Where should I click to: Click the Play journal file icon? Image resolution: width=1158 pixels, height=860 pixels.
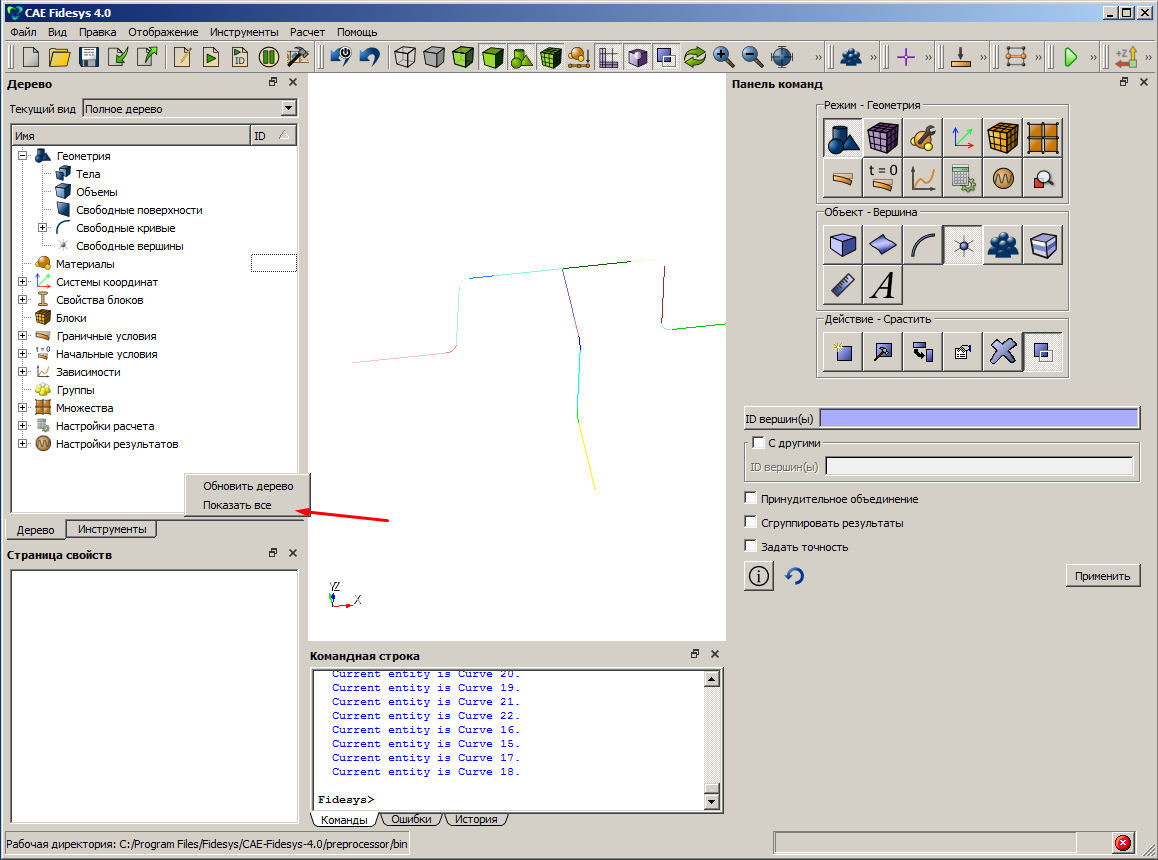pyautogui.click(x=210, y=57)
